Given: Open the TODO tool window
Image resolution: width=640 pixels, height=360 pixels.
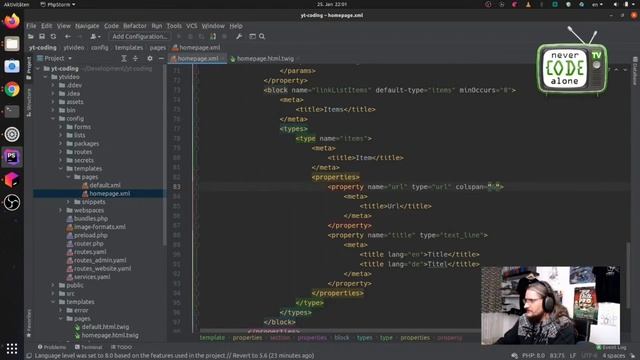Looking at the screenshot, I should tap(121, 347).
